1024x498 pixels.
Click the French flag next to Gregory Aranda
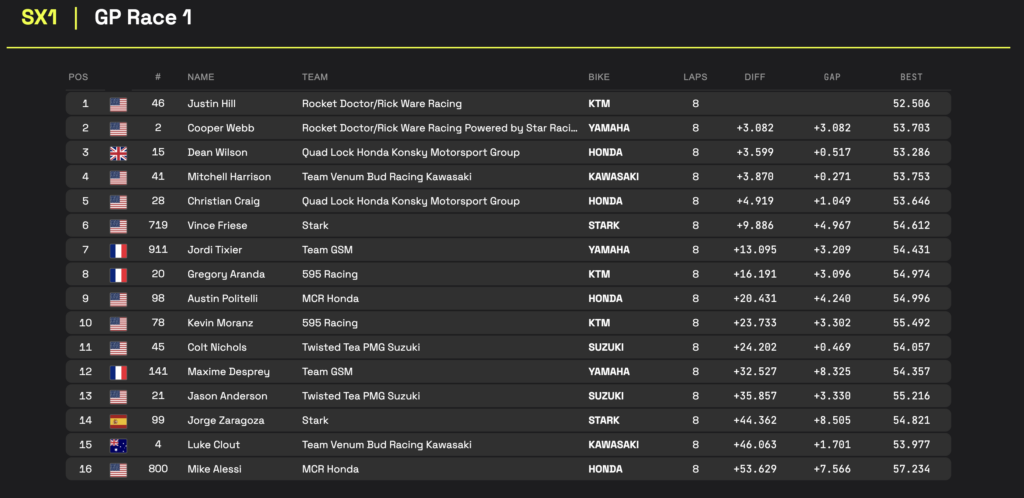[118, 275]
